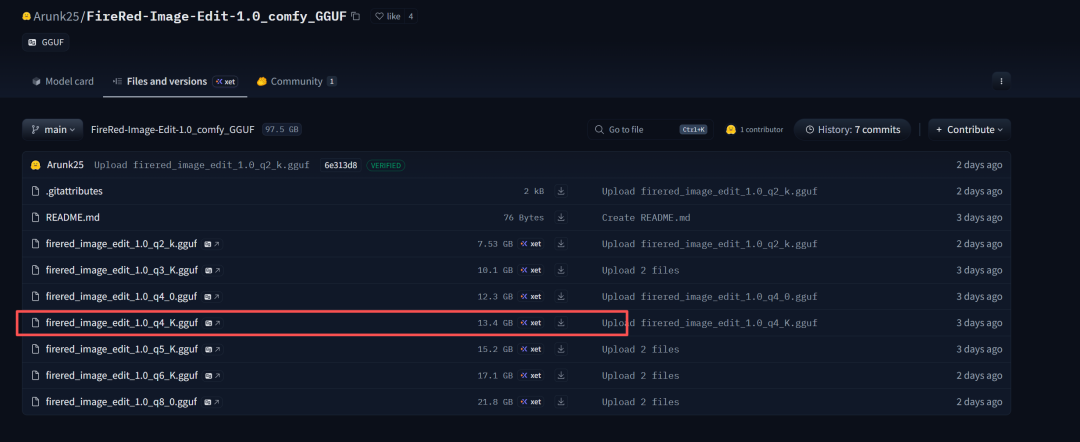Click the GGUF viewer icon for q4_K file
Screen dimensions: 1080x442
tap(213, 322)
